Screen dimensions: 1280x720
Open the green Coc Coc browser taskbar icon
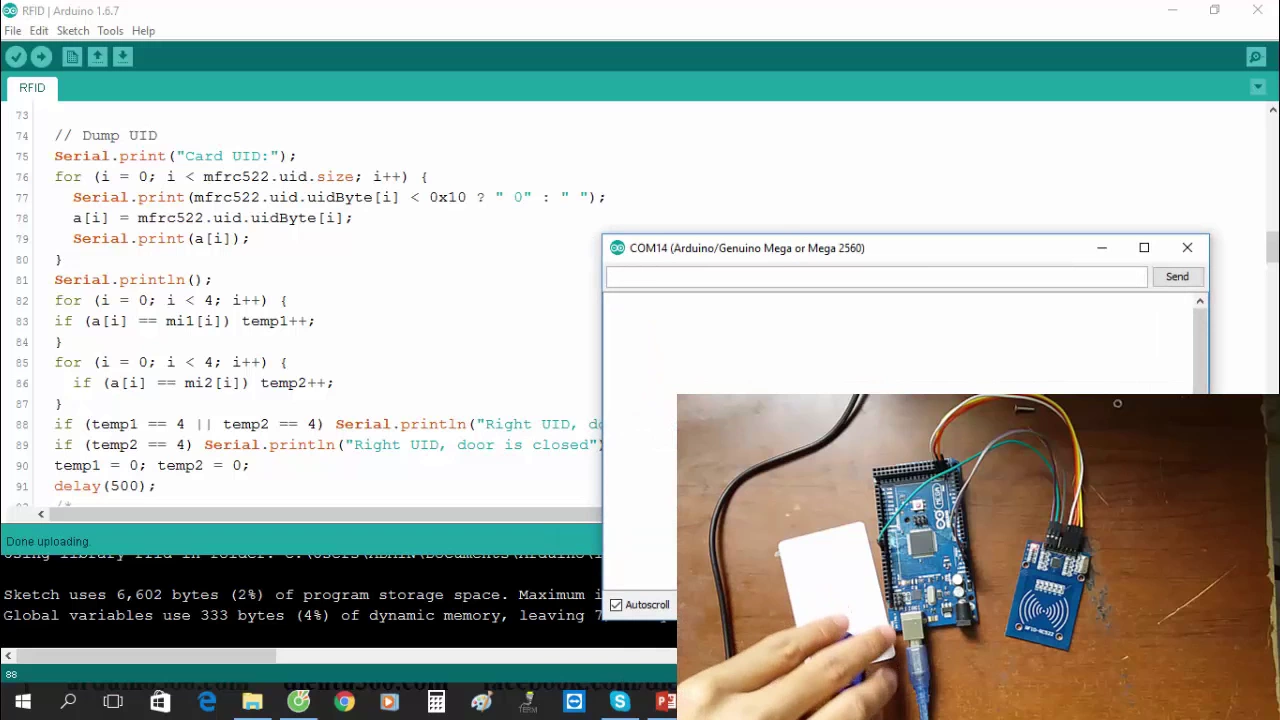coord(298,702)
